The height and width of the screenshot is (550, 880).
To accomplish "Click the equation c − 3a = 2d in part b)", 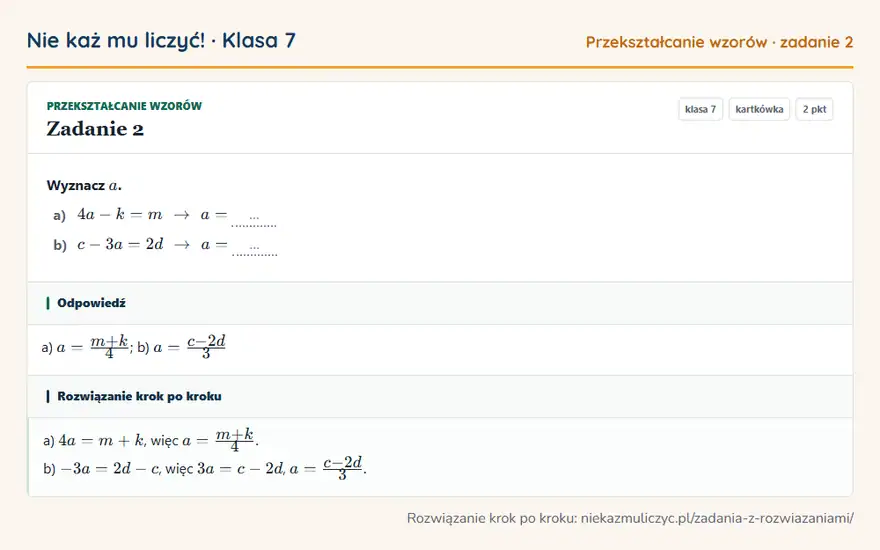I will (x=120, y=244).
